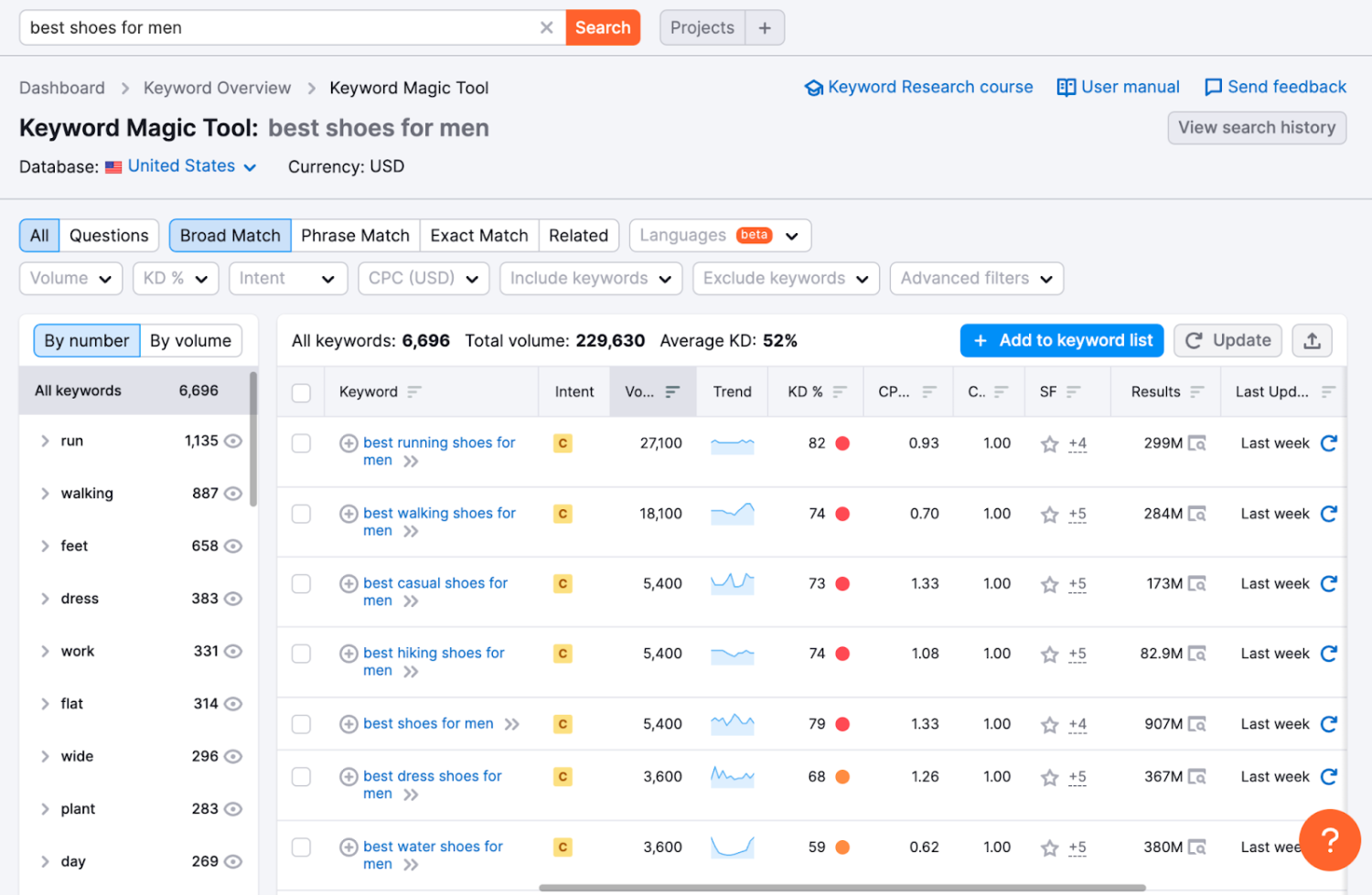
Task: Click the export icon beside the Update button
Action: click(1312, 340)
